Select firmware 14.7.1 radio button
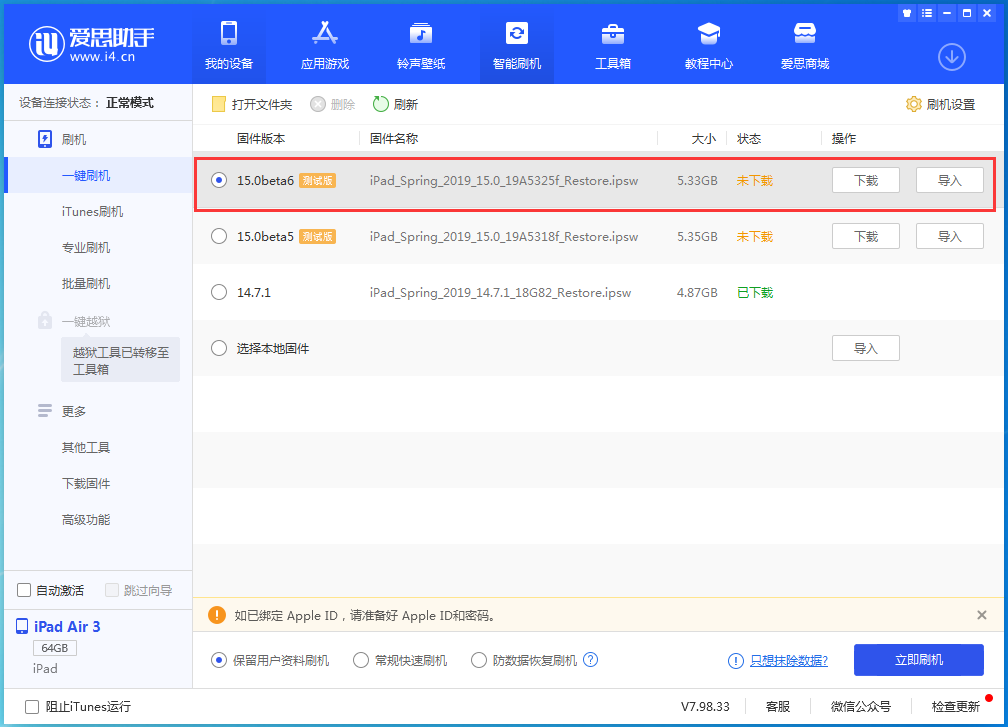The height and width of the screenshot is (727, 1008). [x=219, y=292]
